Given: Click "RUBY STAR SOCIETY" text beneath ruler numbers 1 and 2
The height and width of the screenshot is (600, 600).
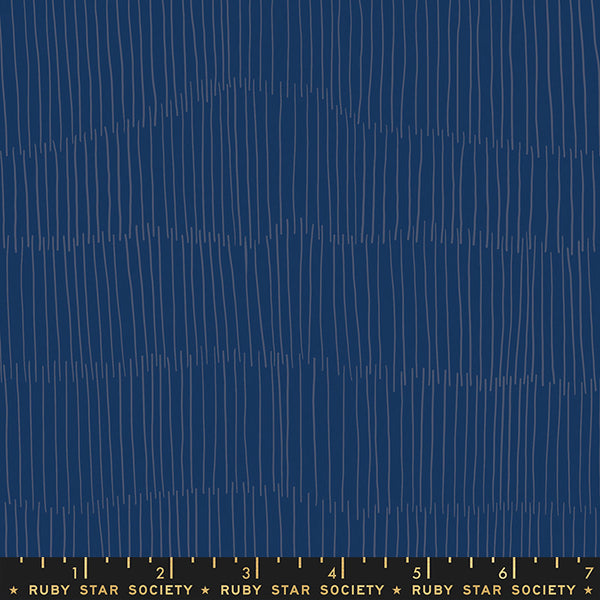Looking at the screenshot, I should click(x=111, y=590).
